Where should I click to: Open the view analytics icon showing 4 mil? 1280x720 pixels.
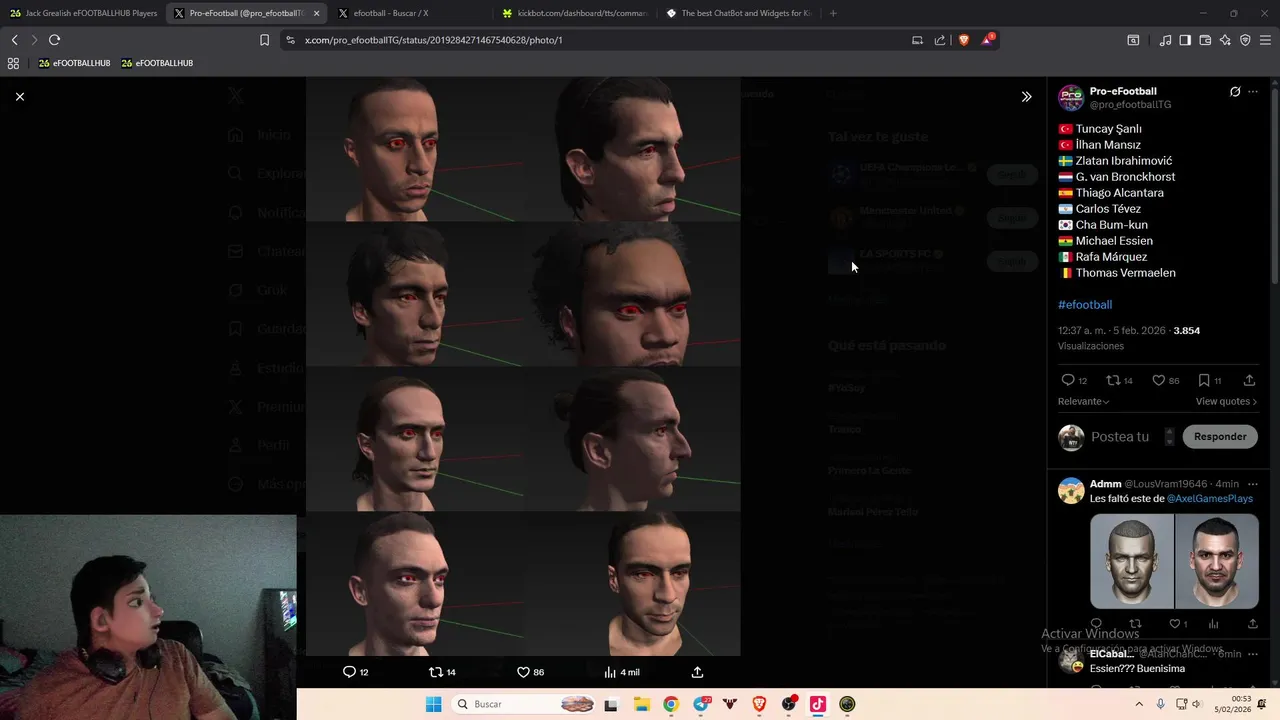(x=610, y=672)
